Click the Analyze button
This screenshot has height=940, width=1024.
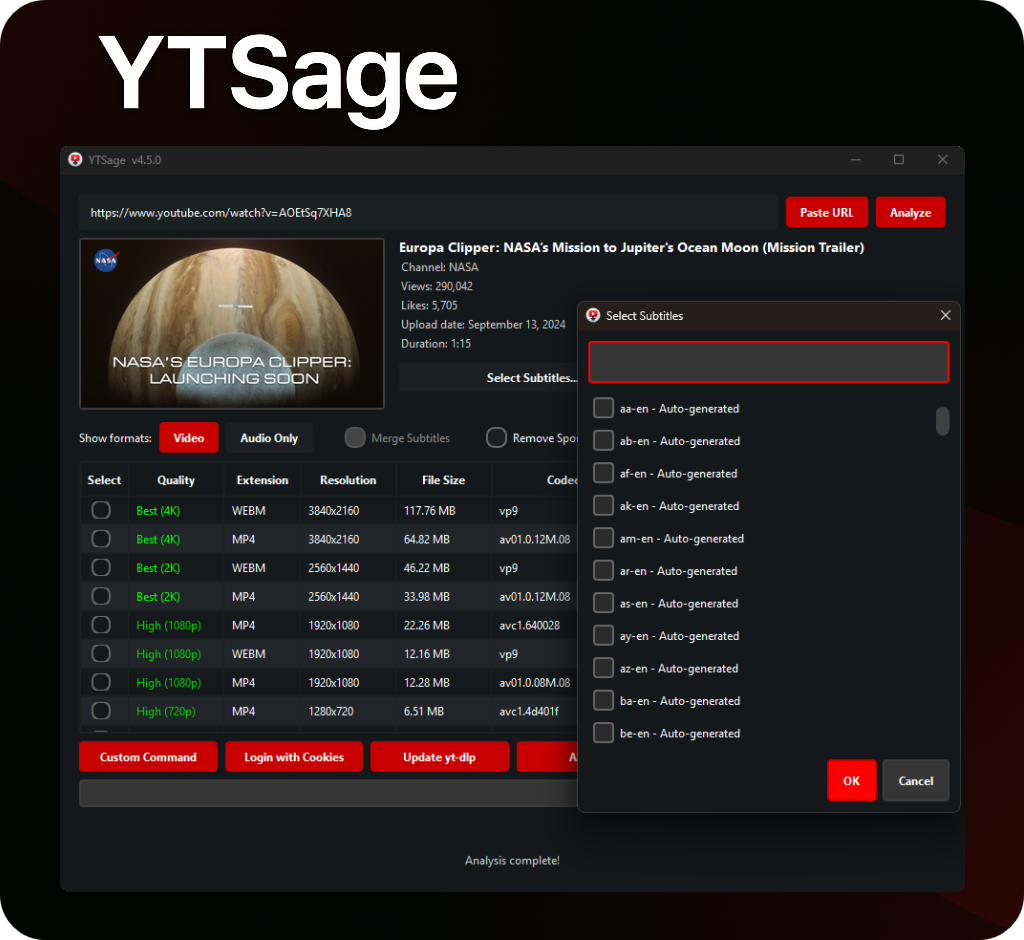[x=910, y=212]
